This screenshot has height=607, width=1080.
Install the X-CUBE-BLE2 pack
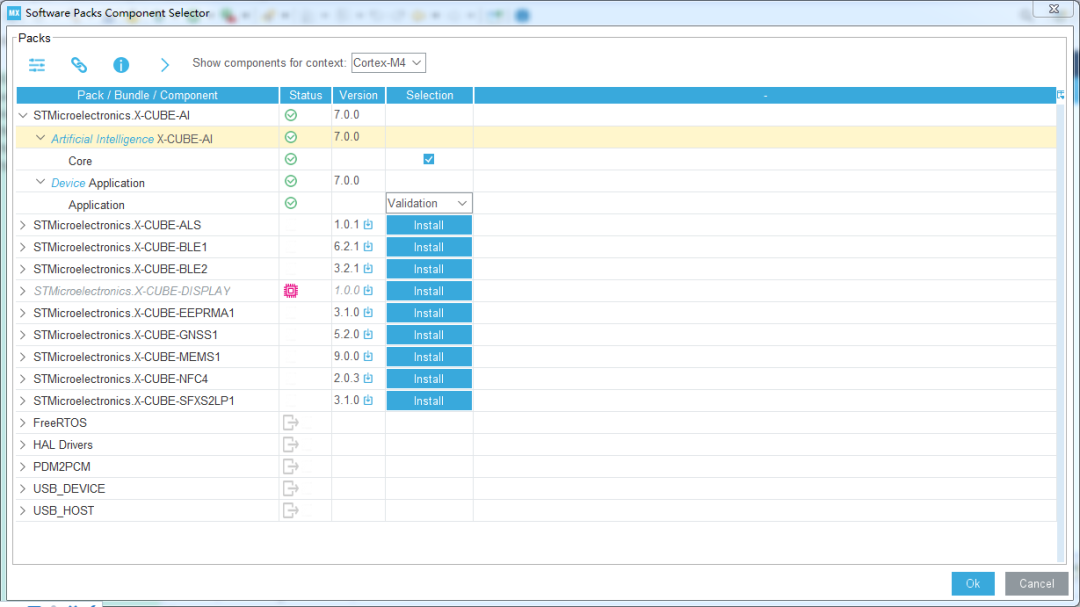(x=428, y=269)
